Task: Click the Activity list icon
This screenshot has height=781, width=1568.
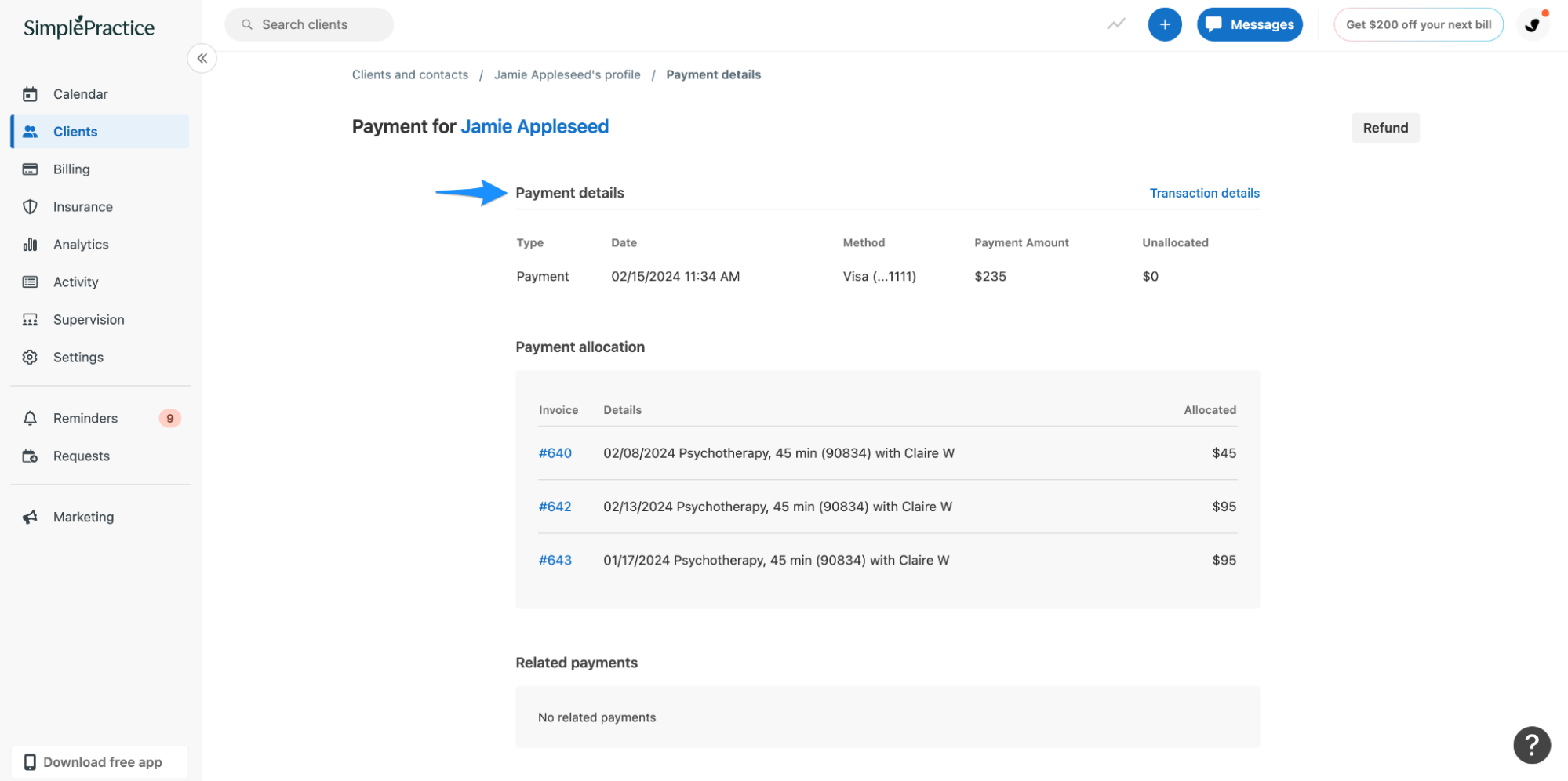Action: click(30, 282)
